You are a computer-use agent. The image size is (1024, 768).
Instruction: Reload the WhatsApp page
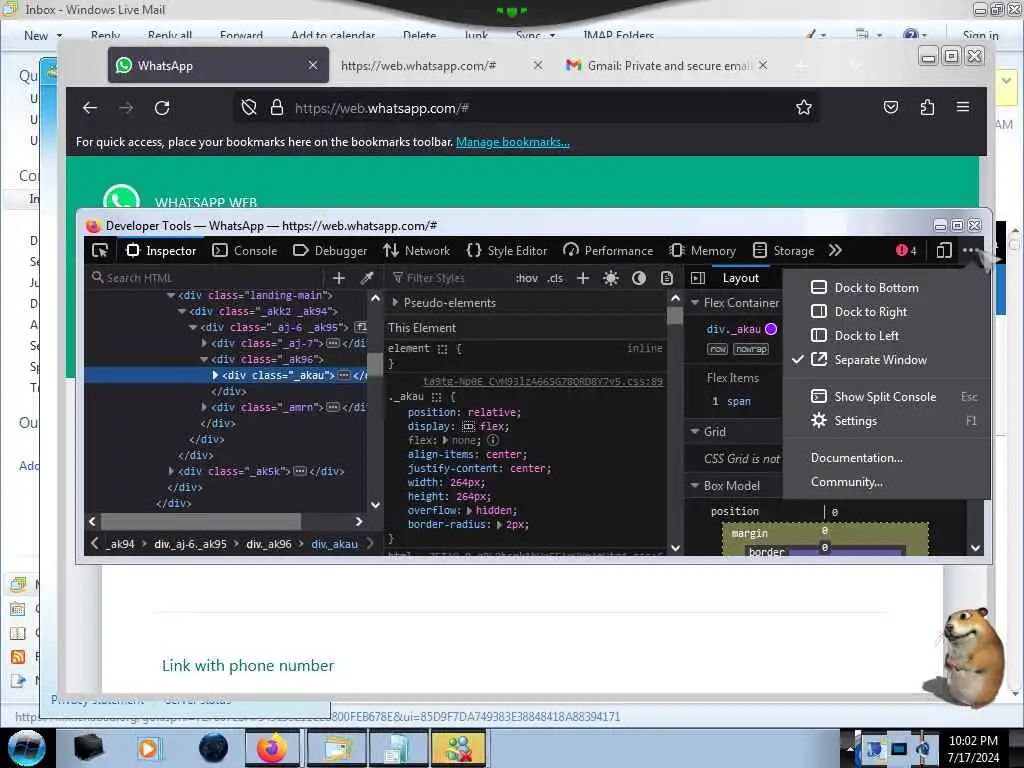pyautogui.click(x=162, y=108)
